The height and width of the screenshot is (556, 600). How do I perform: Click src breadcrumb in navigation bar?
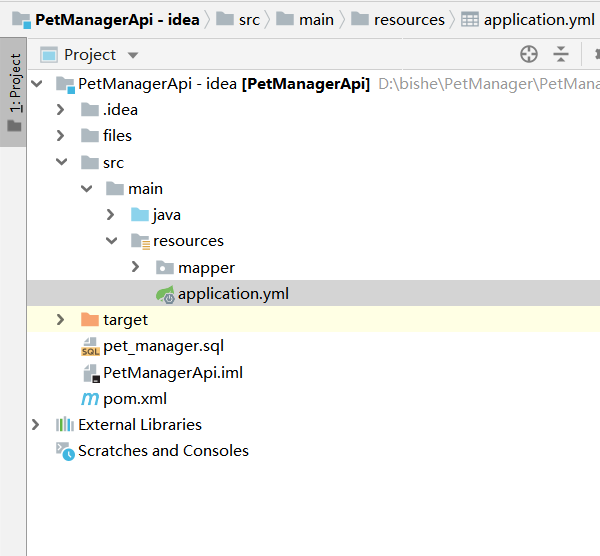[x=249, y=20]
